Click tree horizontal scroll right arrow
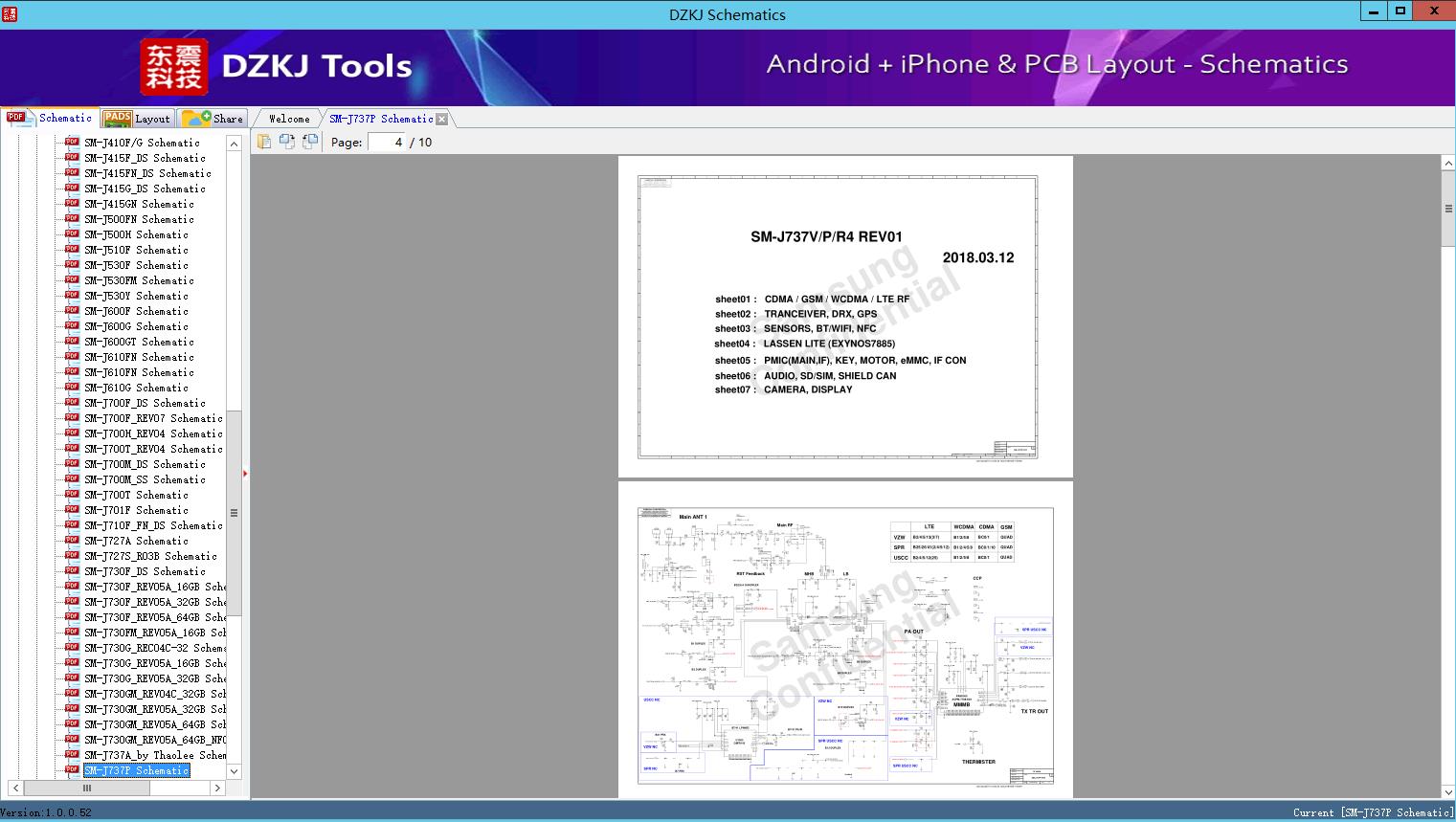 tap(217, 789)
